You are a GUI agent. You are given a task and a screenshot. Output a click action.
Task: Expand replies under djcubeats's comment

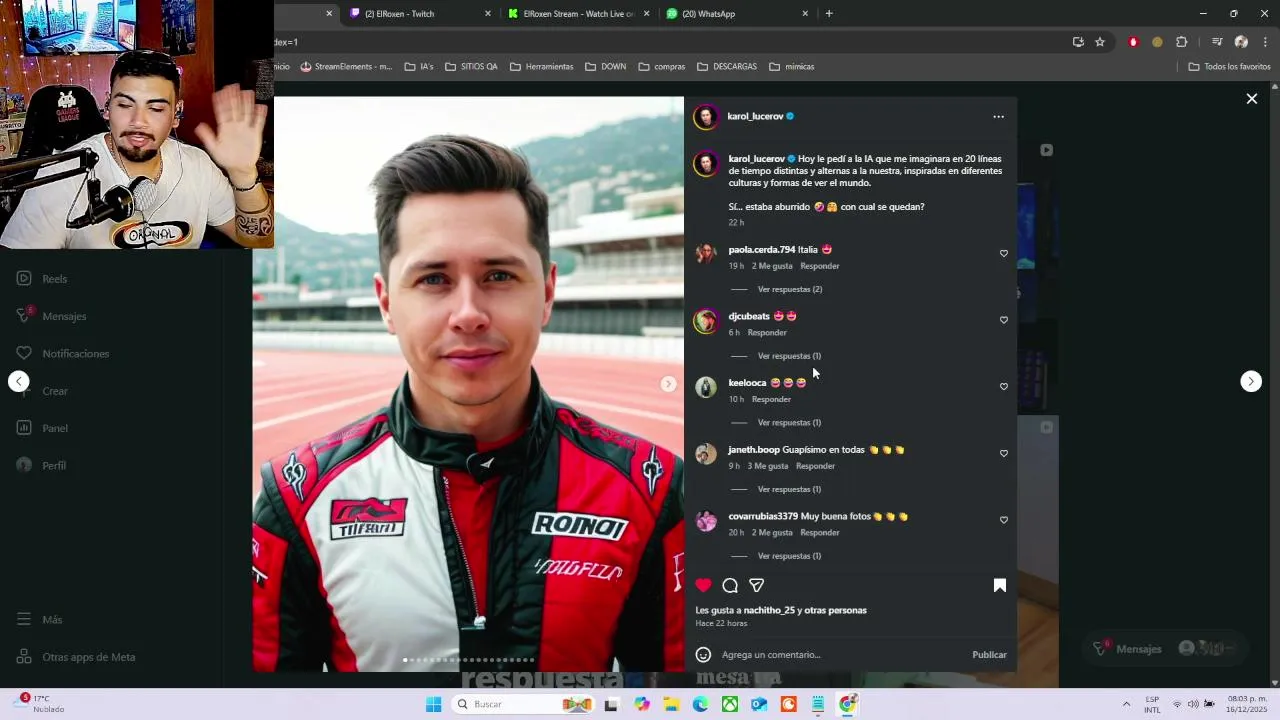coord(789,356)
